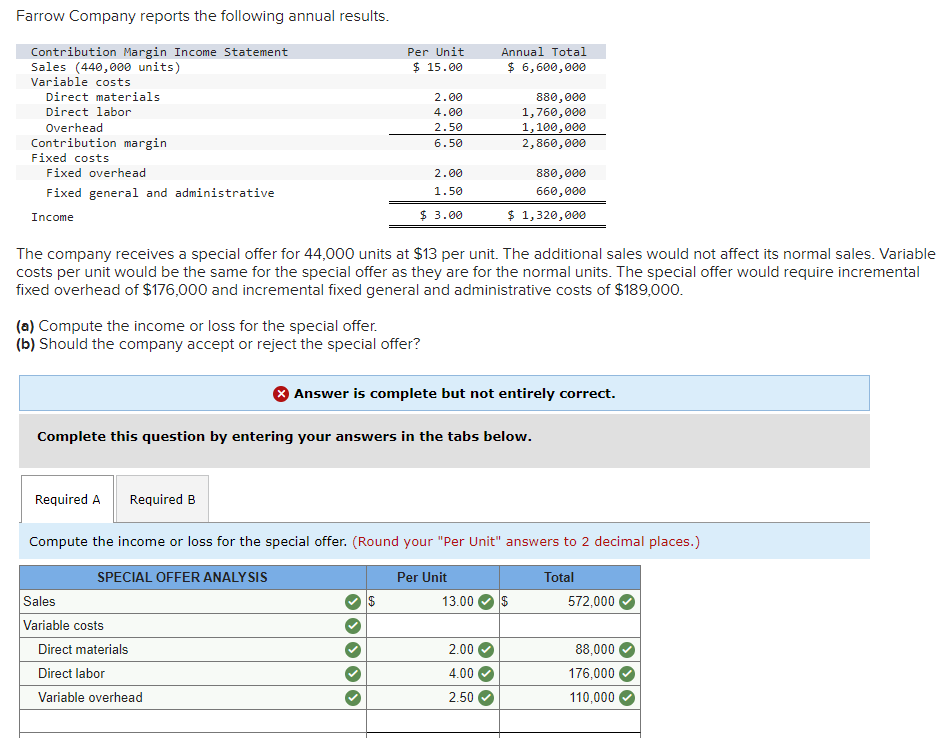Click checkmark next to 4.00 per unit
This screenshot has height=738, width=948.
pos(485,673)
